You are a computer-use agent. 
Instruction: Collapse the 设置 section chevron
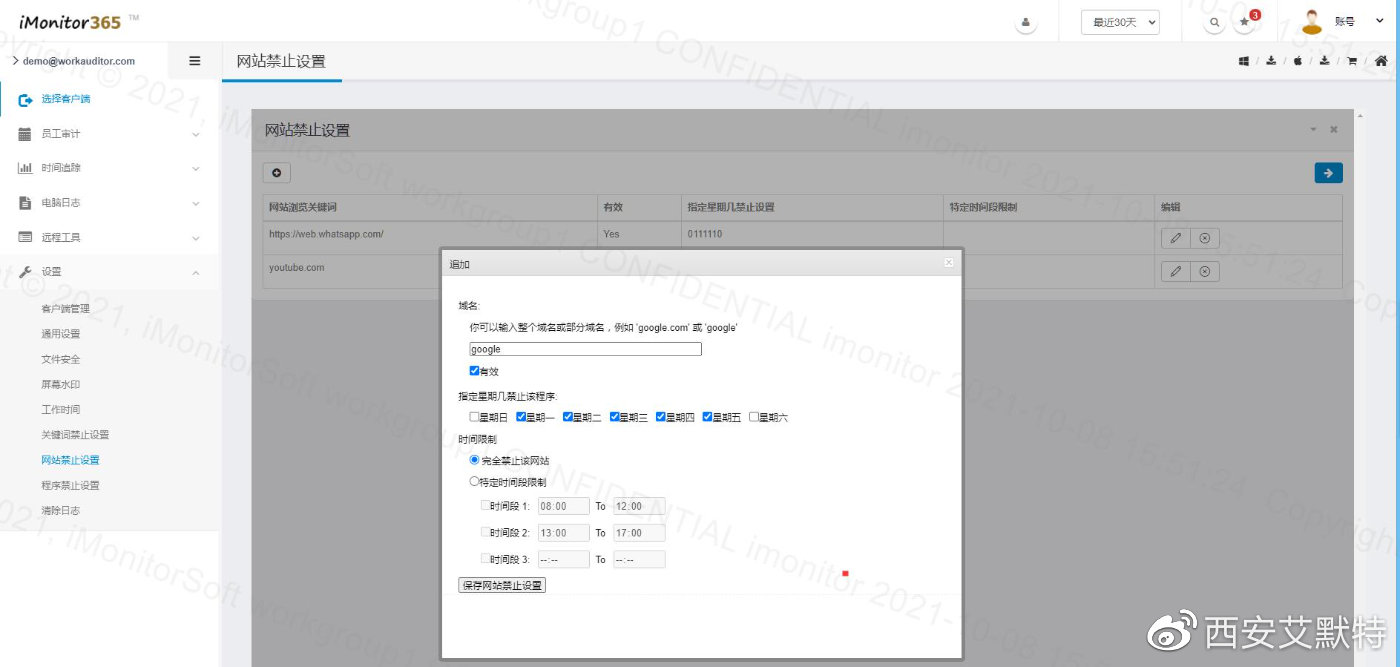(196, 272)
